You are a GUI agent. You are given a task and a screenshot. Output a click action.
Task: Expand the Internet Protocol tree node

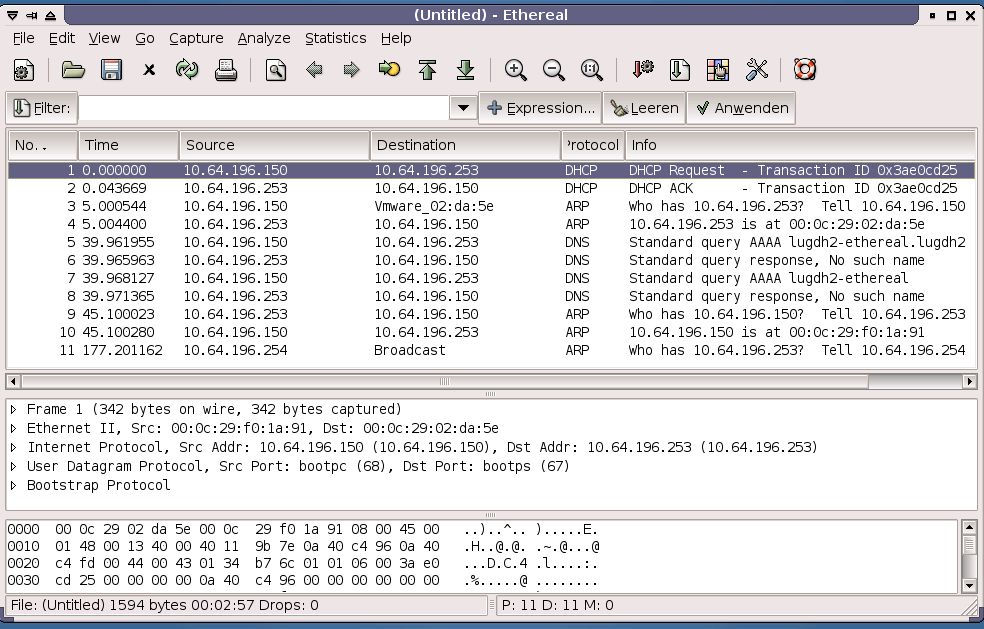pos(14,448)
